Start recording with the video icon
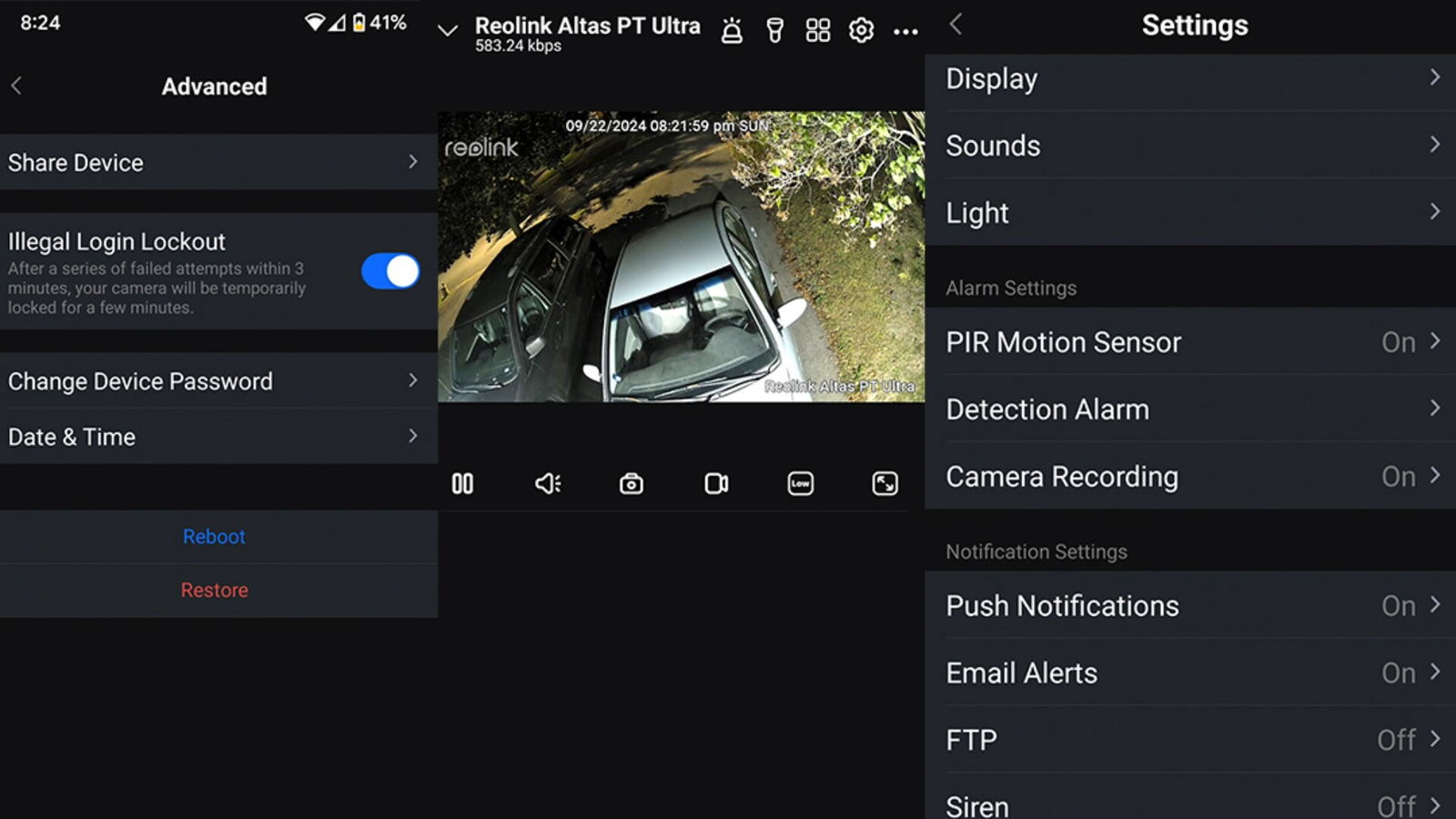The height and width of the screenshot is (819, 1456). [716, 483]
